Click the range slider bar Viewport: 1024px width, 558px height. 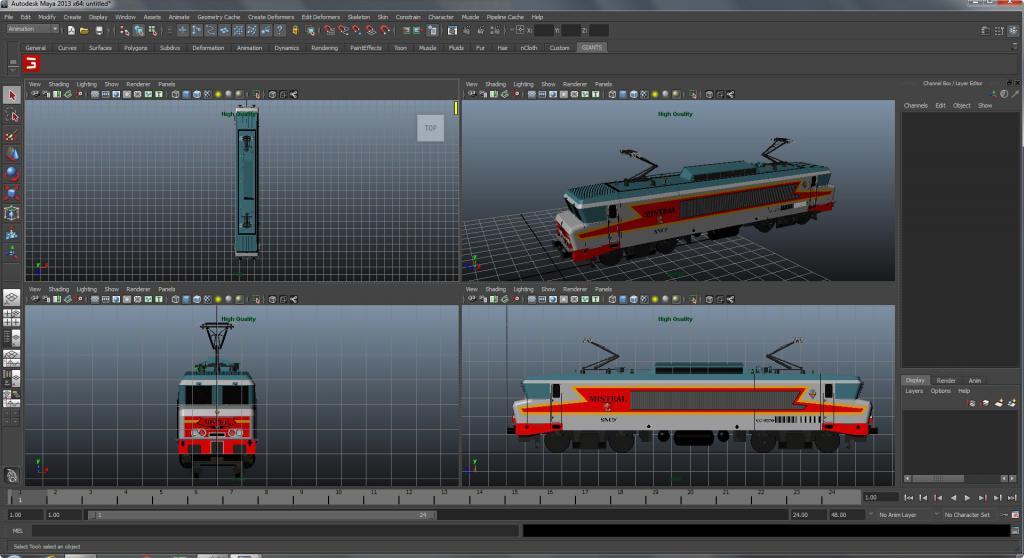261,515
